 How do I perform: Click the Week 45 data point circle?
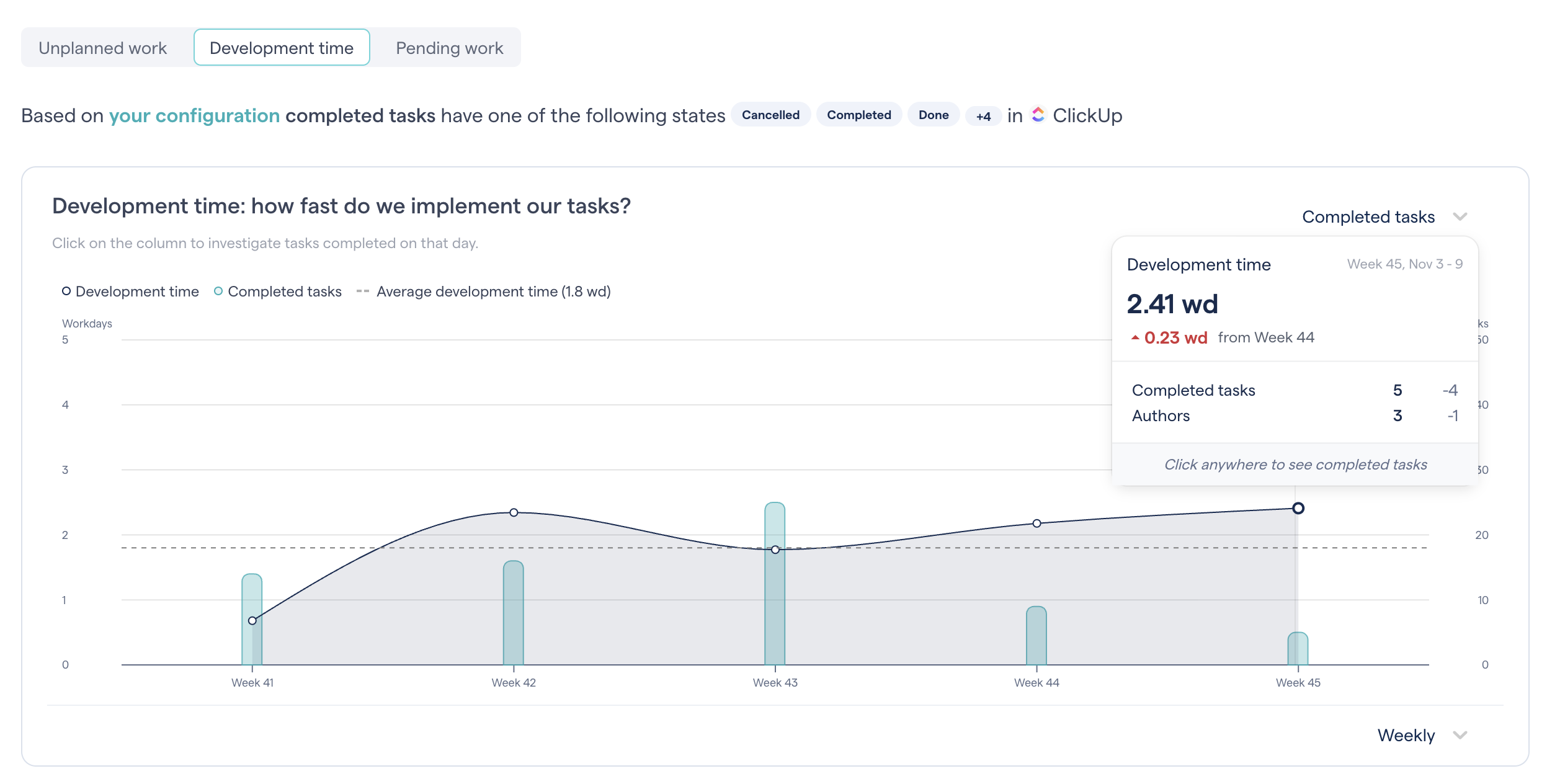pos(1298,508)
